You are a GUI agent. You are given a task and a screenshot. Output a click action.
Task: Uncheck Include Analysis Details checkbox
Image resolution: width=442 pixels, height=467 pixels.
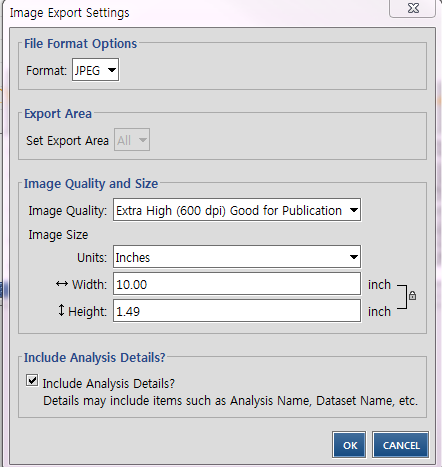(x=32, y=380)
